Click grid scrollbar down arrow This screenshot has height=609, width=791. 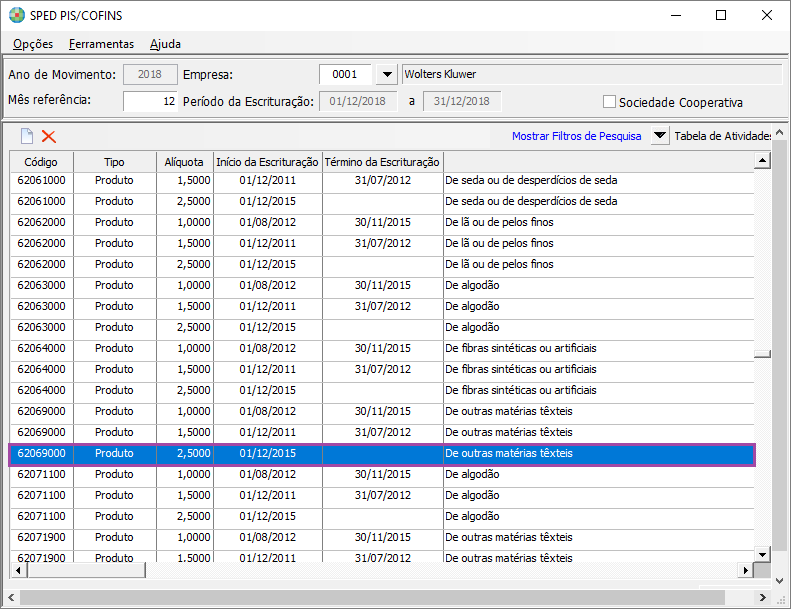pyautogui.click(x=762, y=555)
